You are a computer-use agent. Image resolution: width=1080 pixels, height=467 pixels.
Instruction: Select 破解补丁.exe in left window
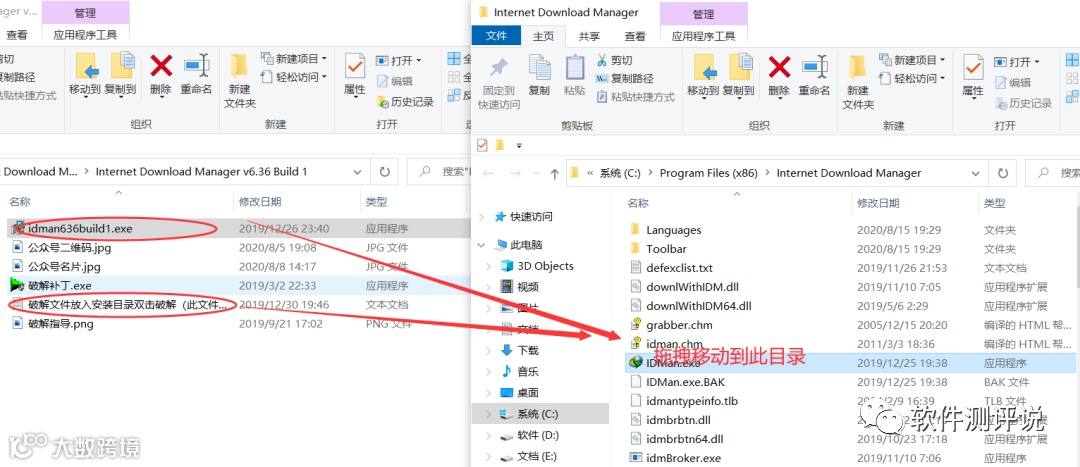(x=59, y=285)
